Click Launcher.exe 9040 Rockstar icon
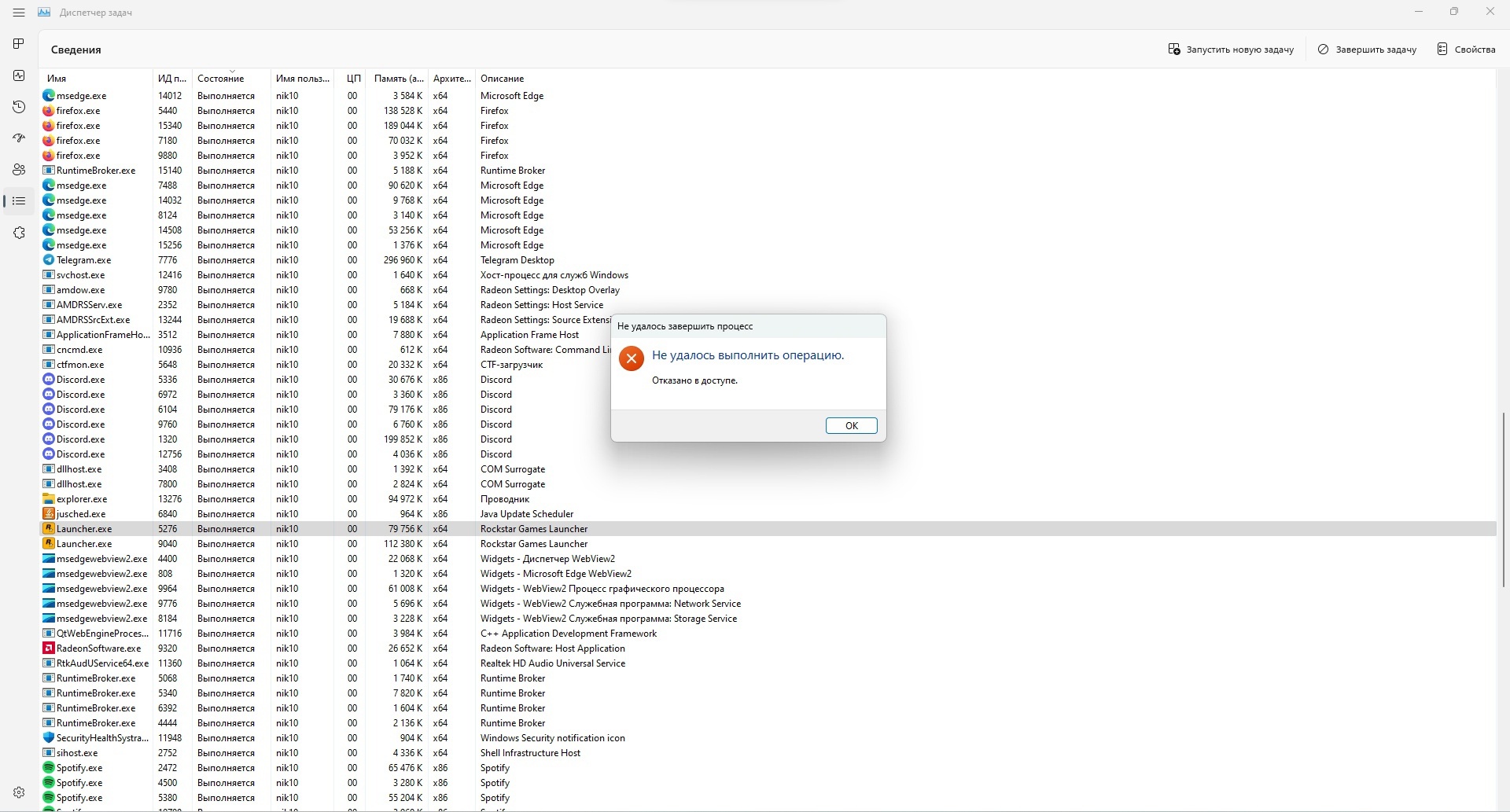 pos(48,544)
